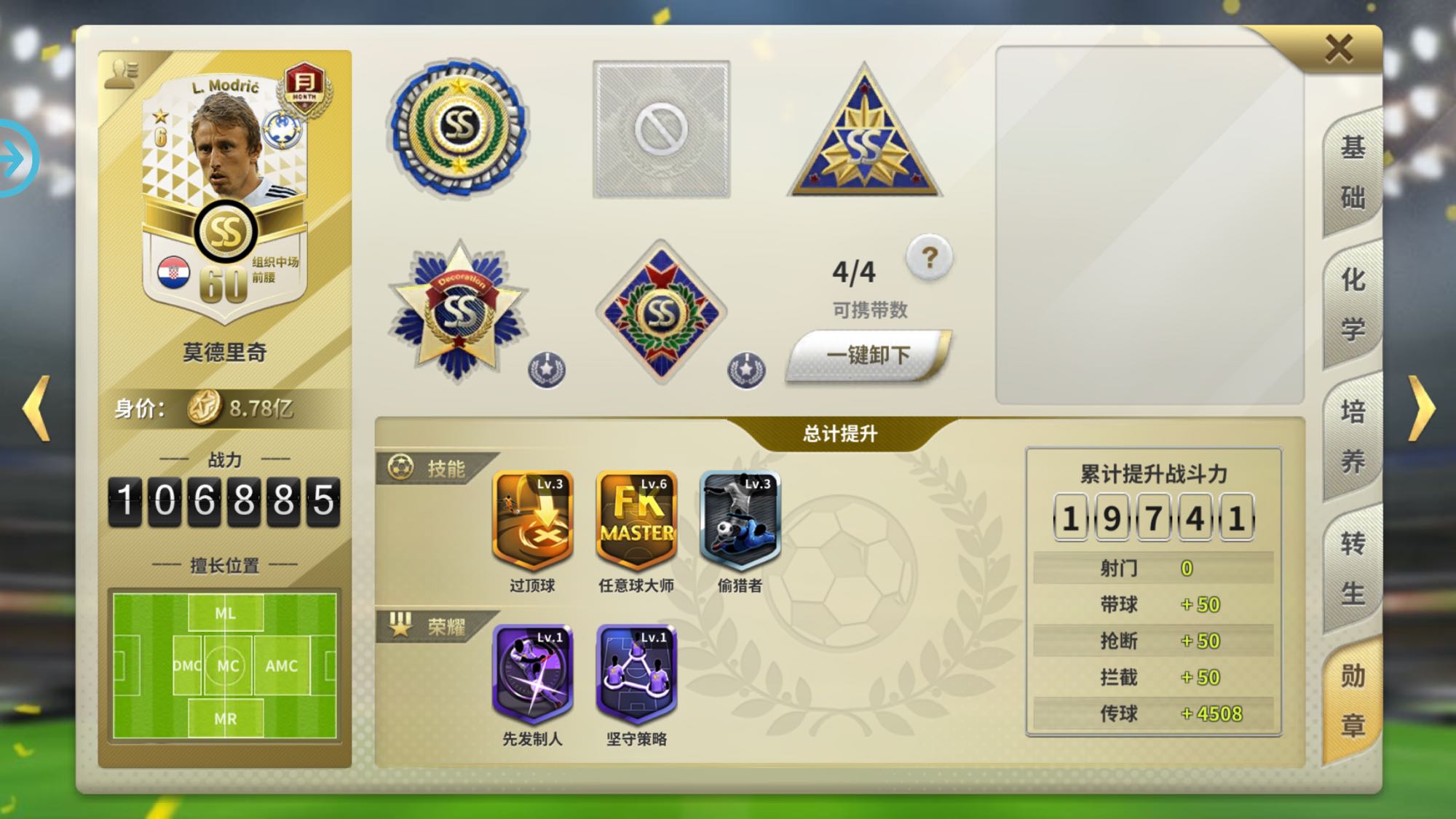Viewport: 1456px width, 819px height.
Task: Expand the blue circular arrow side panel
Action: (x=16, y=159)
